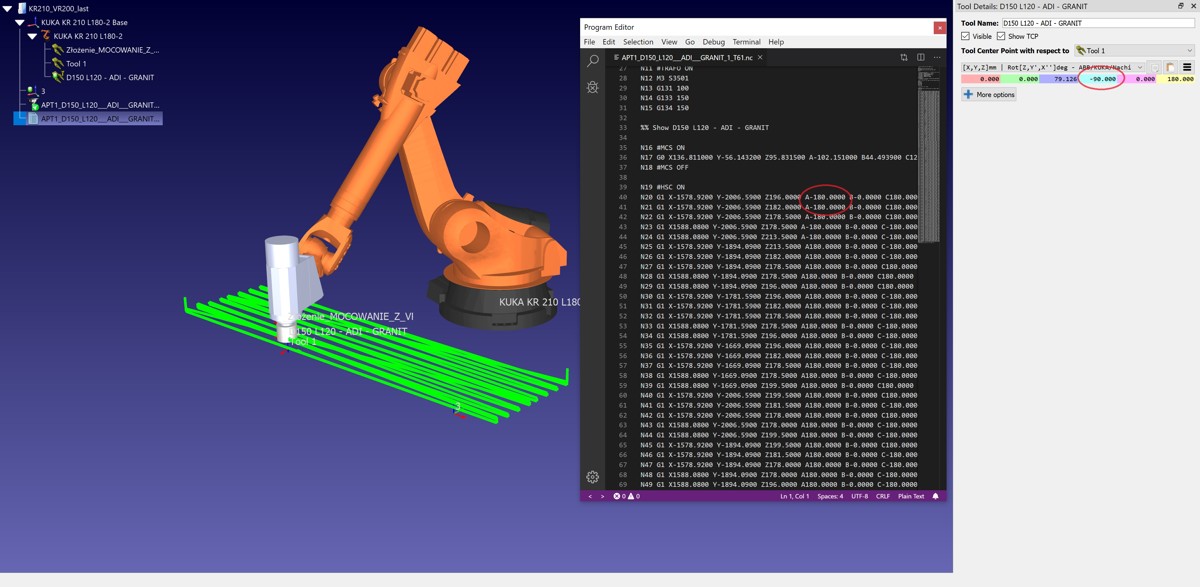The height and width of the screenshot is (587, 1200).
Task: Toggle the Show TCP checkbox
Action: 1001,36
